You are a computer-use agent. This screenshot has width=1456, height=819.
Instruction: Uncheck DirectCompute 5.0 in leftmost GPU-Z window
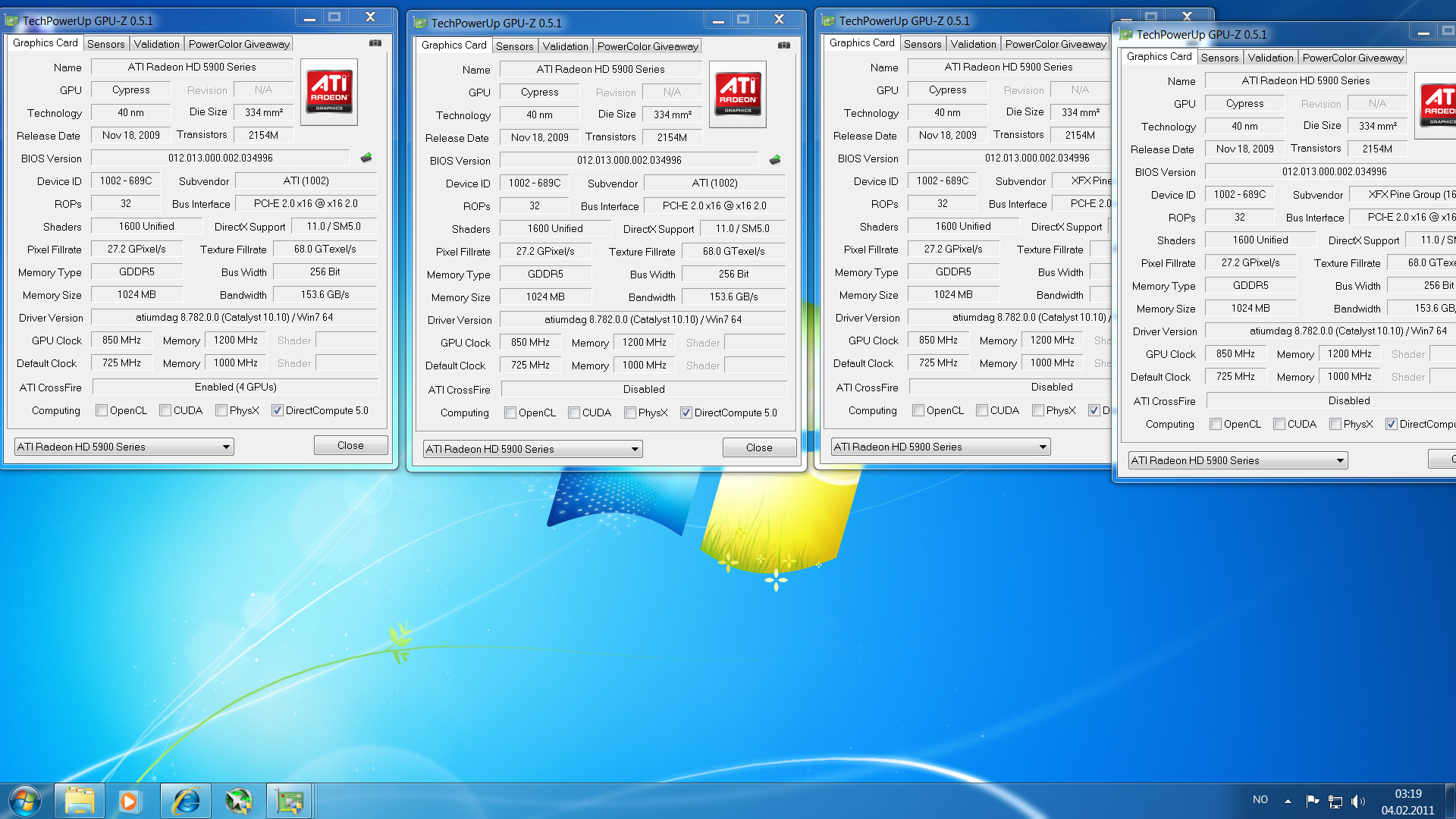[278, 410]
